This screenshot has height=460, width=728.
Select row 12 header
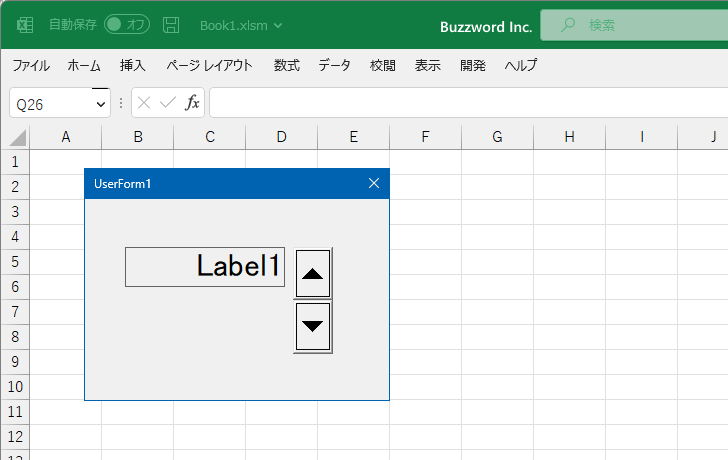click(15, 437)
